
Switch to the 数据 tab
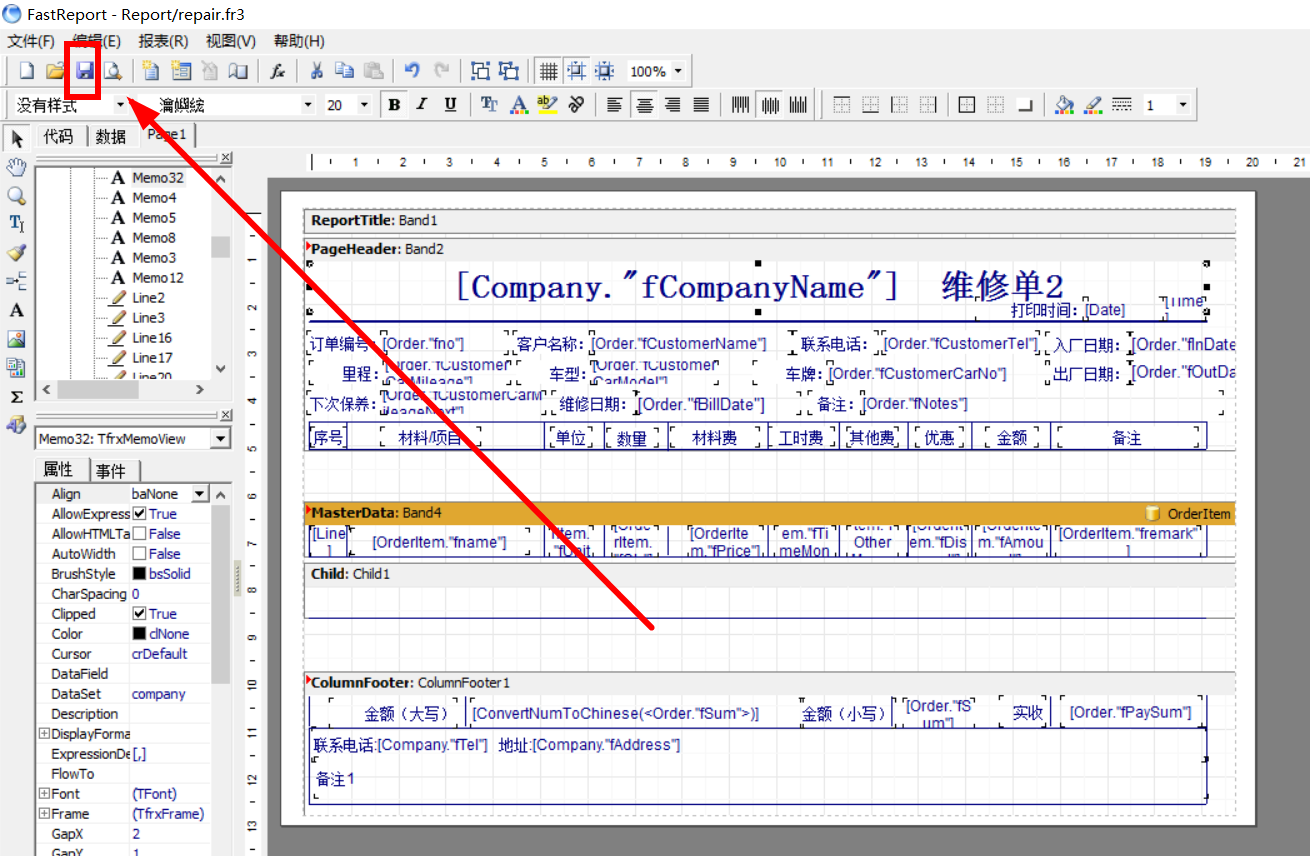click(x=111, y=137)
